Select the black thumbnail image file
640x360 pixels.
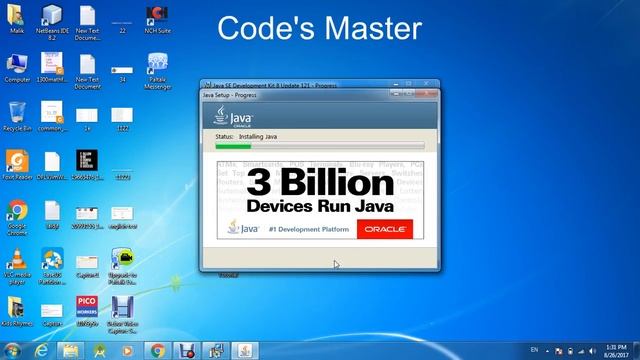pos(87,165)
